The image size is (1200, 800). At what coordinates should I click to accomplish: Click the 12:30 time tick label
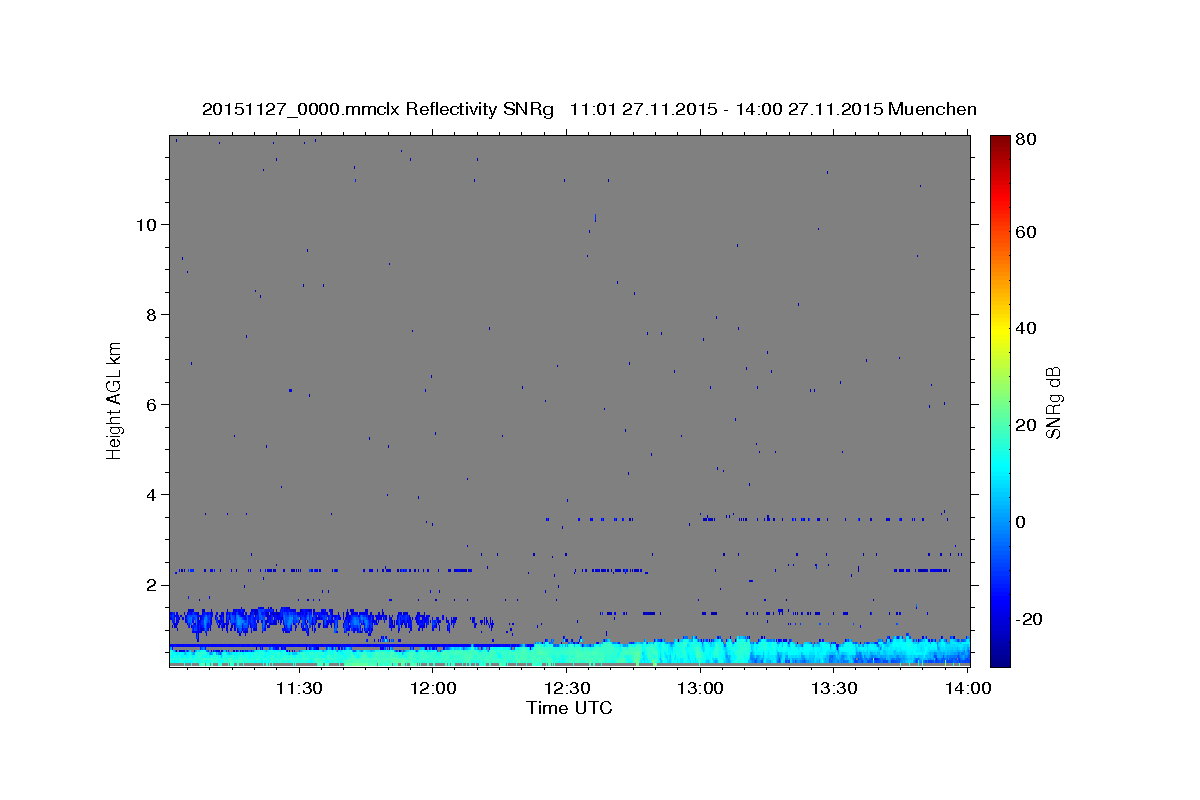566,688
